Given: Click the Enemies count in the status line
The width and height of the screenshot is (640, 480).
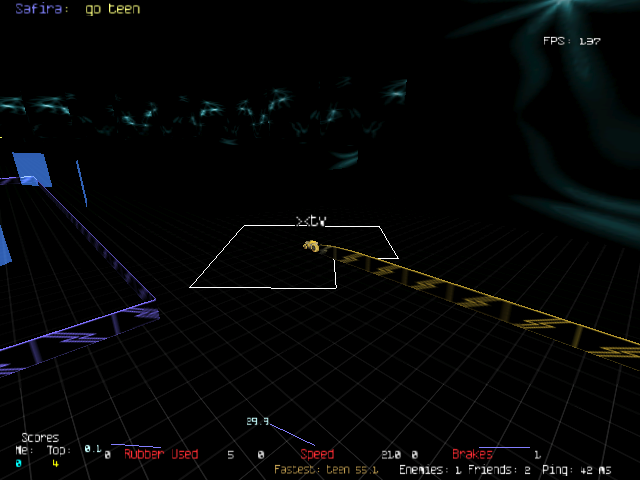Looking at the screenshot, I should 429,468.
